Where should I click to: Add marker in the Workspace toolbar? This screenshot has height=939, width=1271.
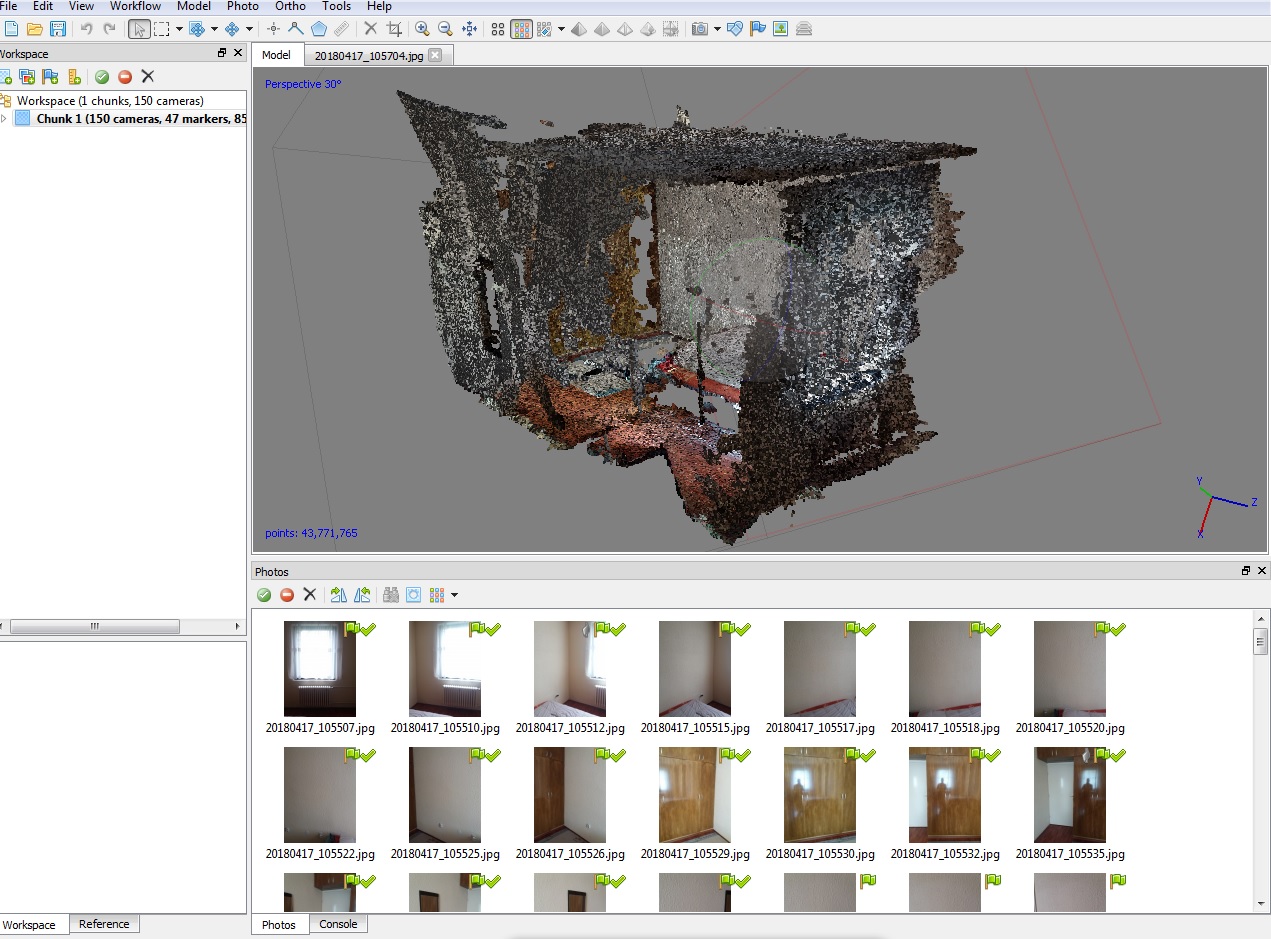(x=51, y=77)
